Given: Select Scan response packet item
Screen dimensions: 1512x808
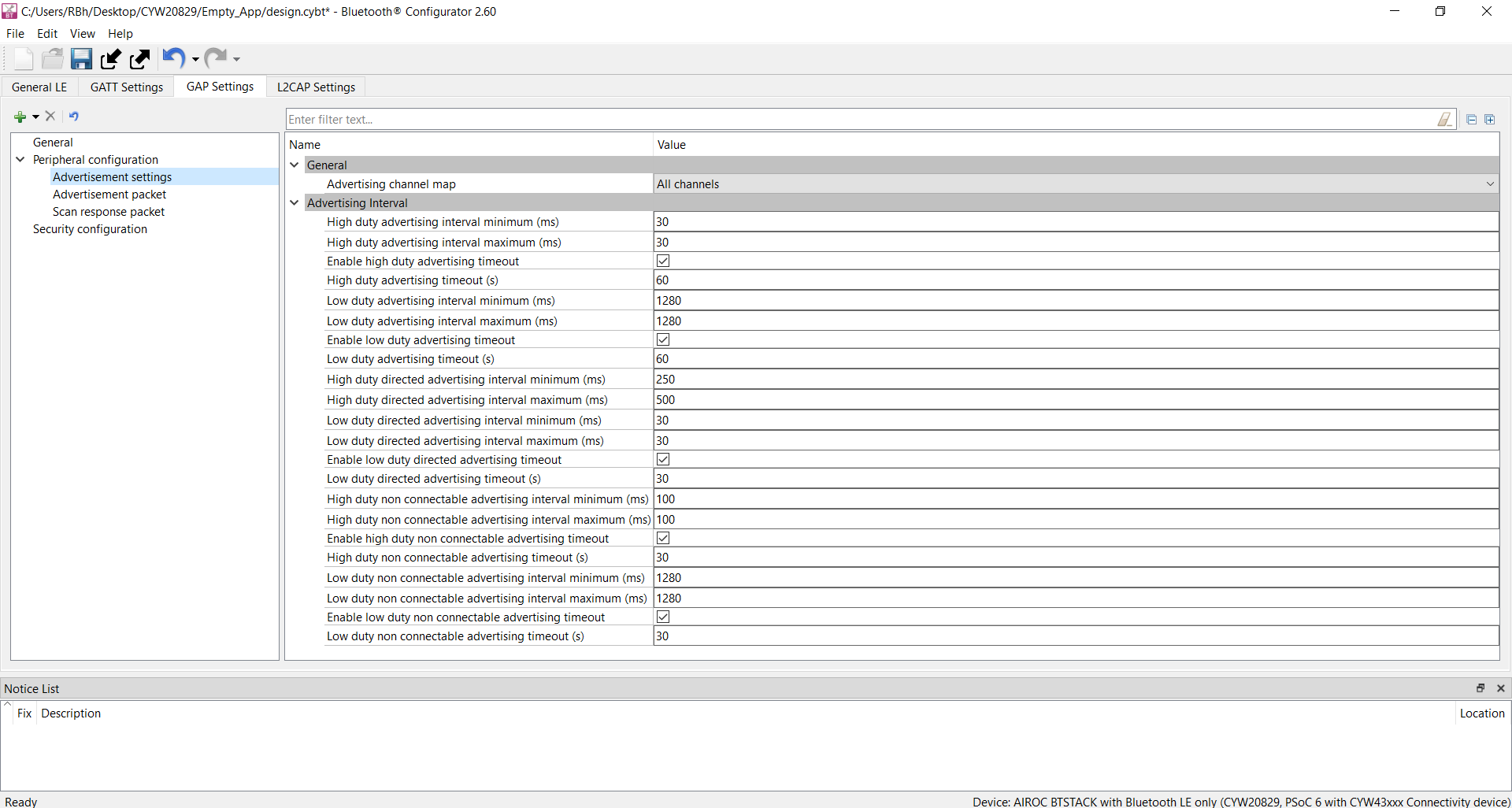Looking at the screenshot, I should tap(109, 212).
